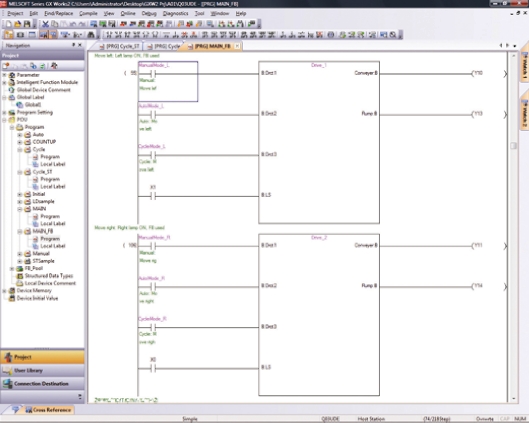Expand the Manual program node

[20, 254]
